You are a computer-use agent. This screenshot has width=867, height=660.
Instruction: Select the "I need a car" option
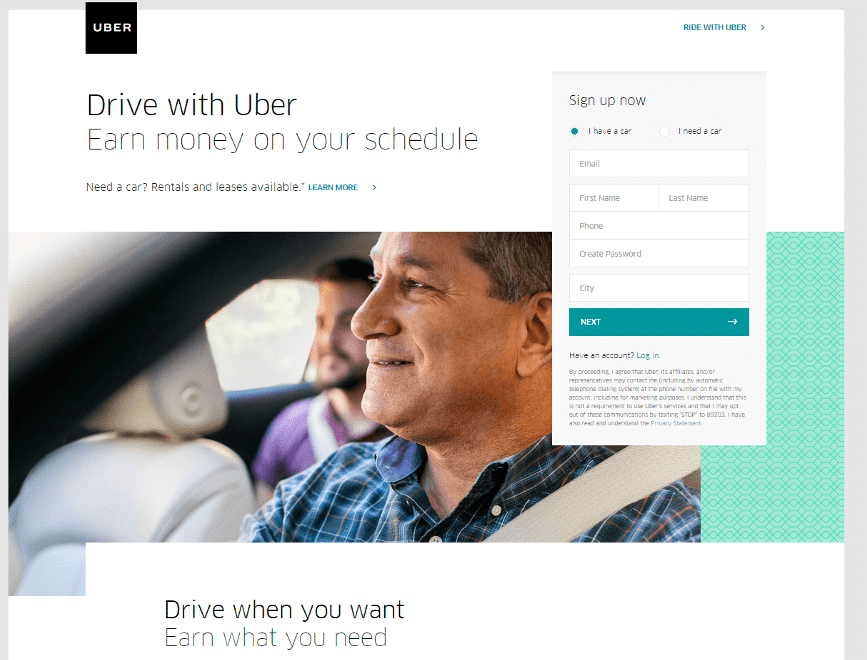[x=665, y=131]
